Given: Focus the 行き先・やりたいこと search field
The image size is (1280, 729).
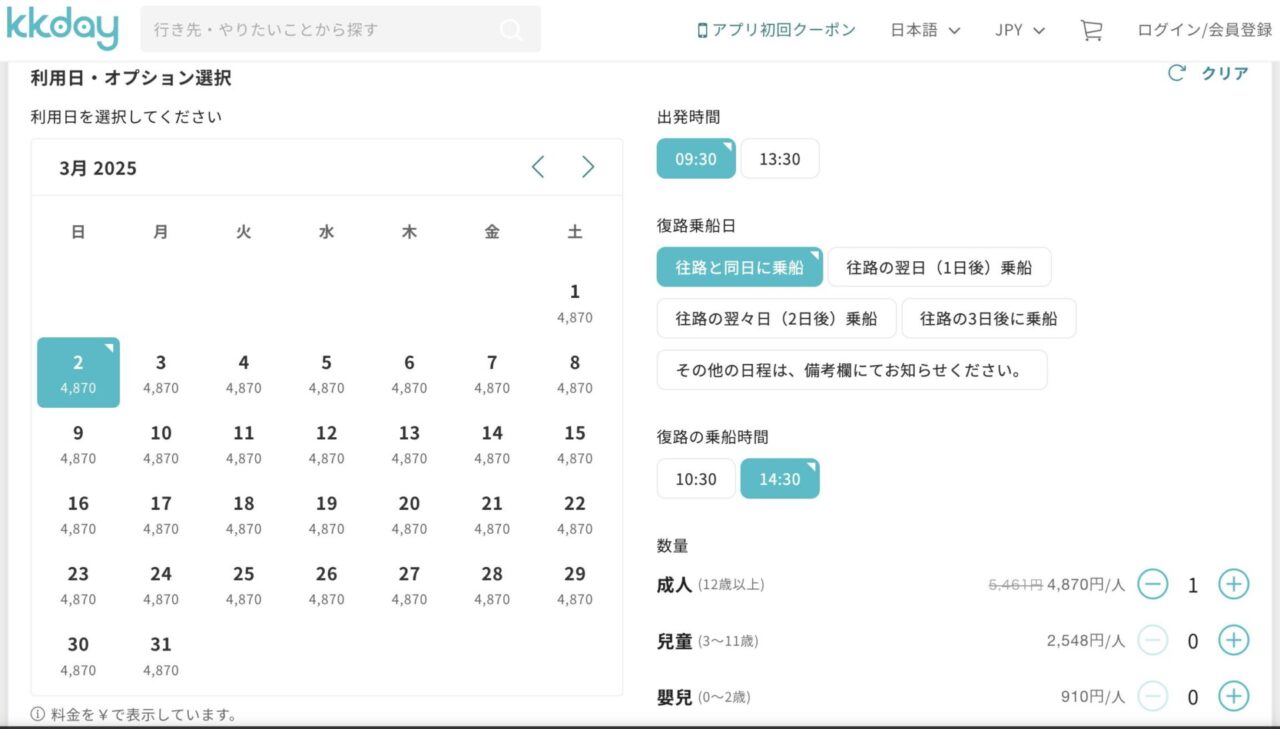Looking at the screenshot, I should [x=341, y=29].
